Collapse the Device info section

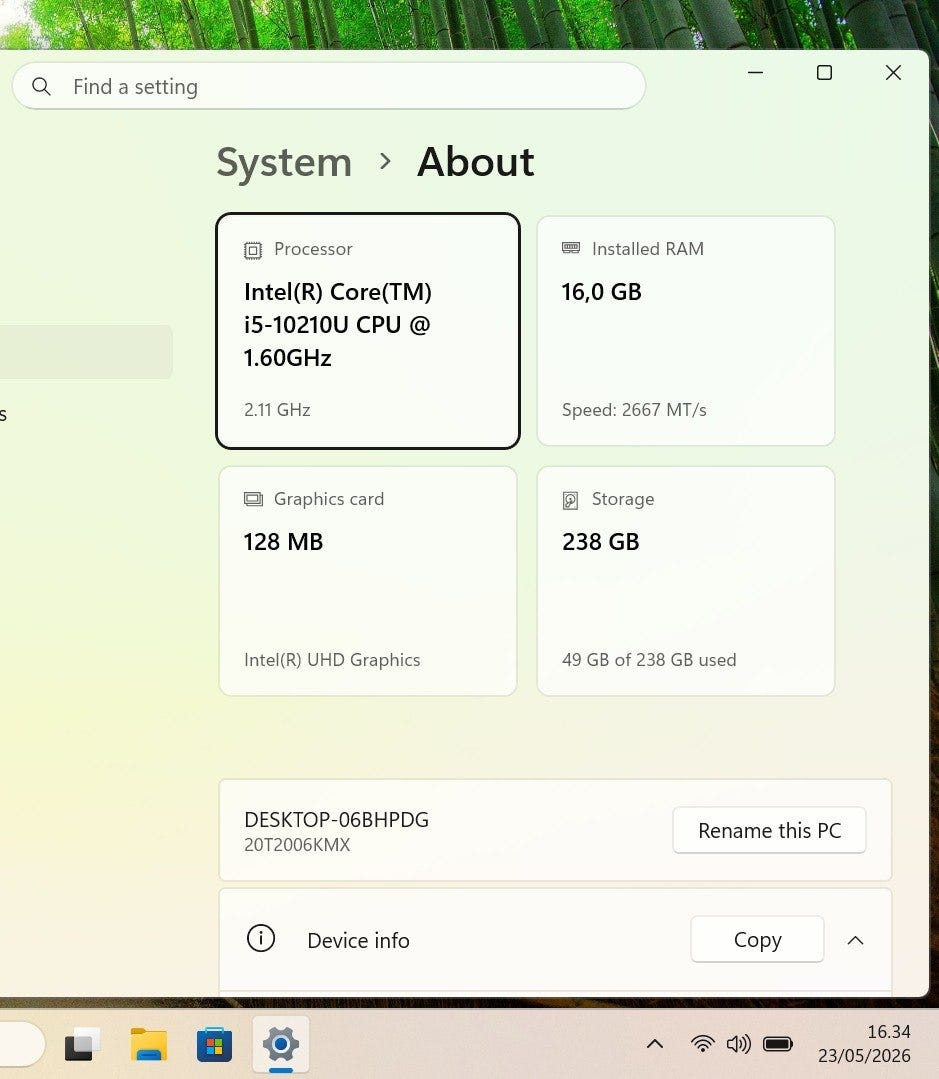[x=855, y=940]
